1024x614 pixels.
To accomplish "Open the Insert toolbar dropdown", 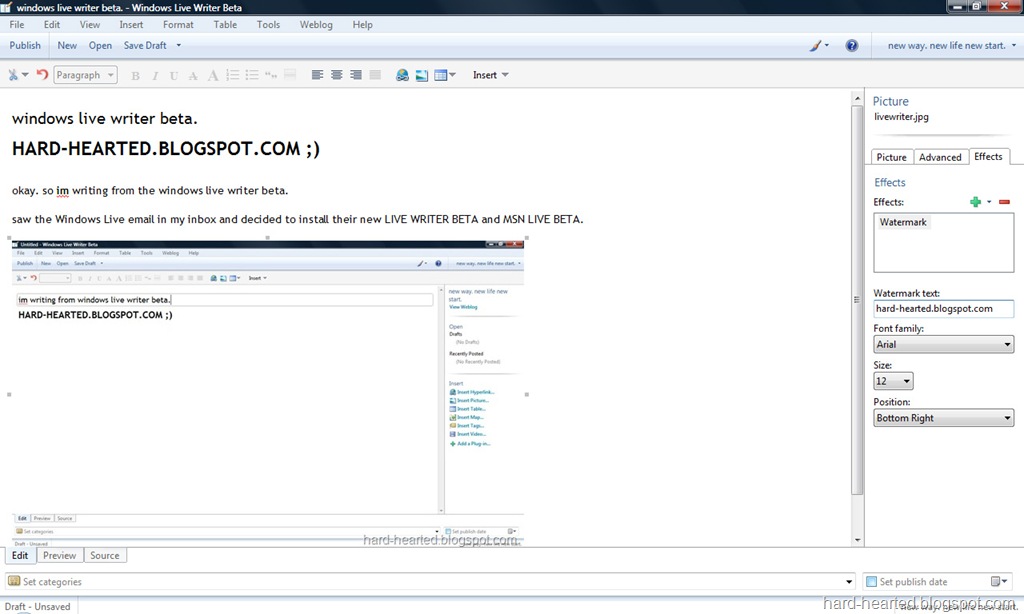I will coord(490,75).
